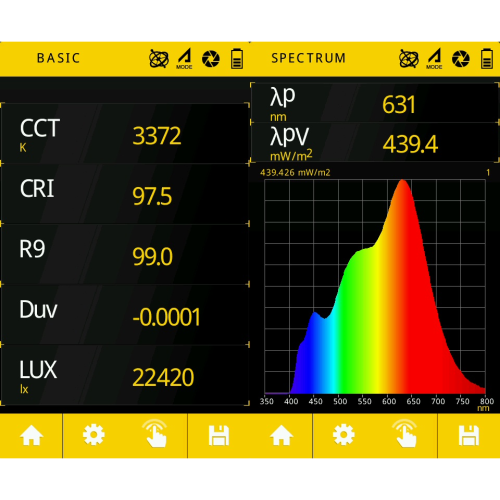This screenshot has height=500, width=500.
Task: Save the measurement on the SPECTRUM screen
Action: pos(469,435)
